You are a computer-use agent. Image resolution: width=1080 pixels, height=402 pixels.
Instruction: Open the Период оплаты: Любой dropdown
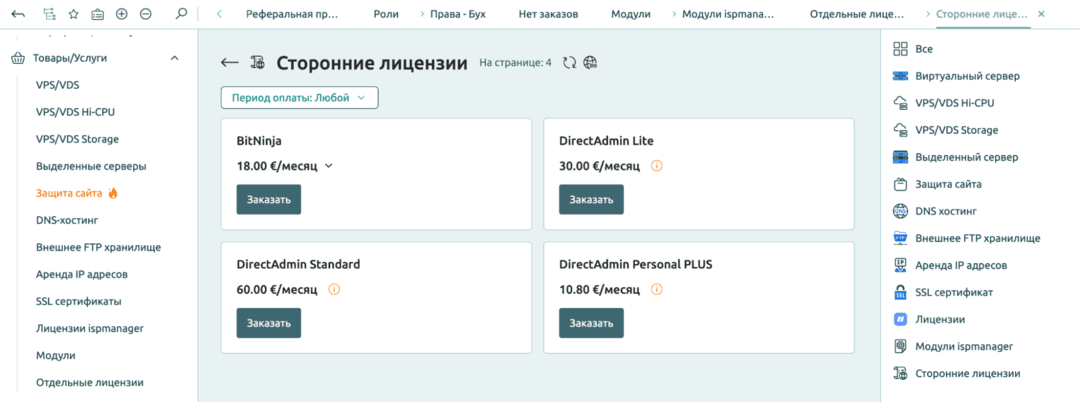[x=300, y=98]
